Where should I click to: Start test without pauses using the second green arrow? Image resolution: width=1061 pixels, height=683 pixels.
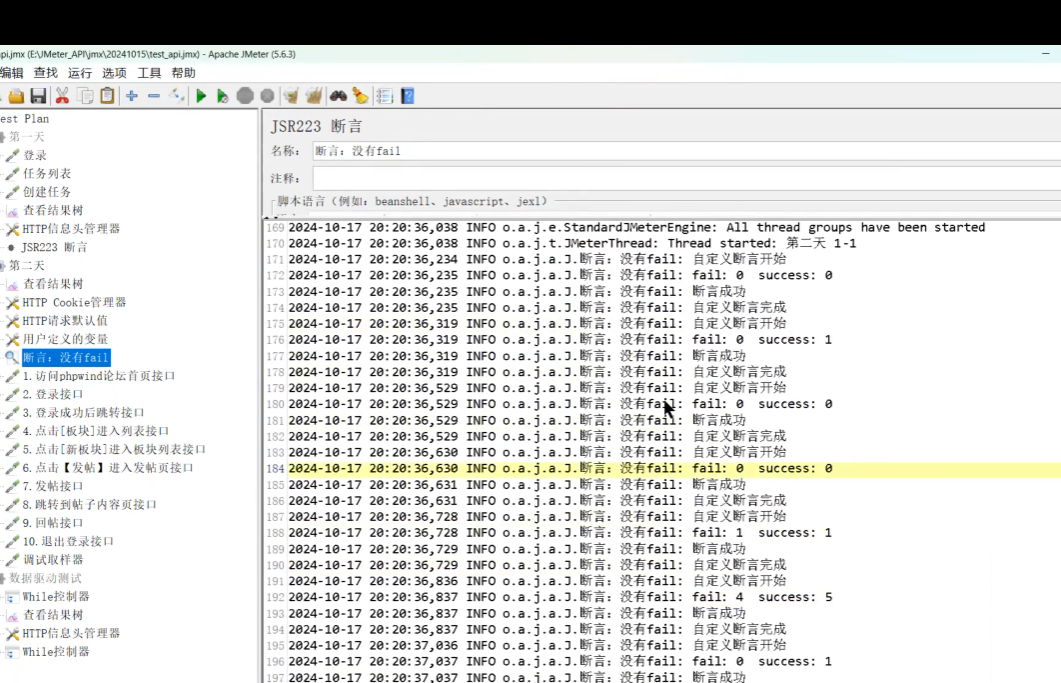point(223,96)
